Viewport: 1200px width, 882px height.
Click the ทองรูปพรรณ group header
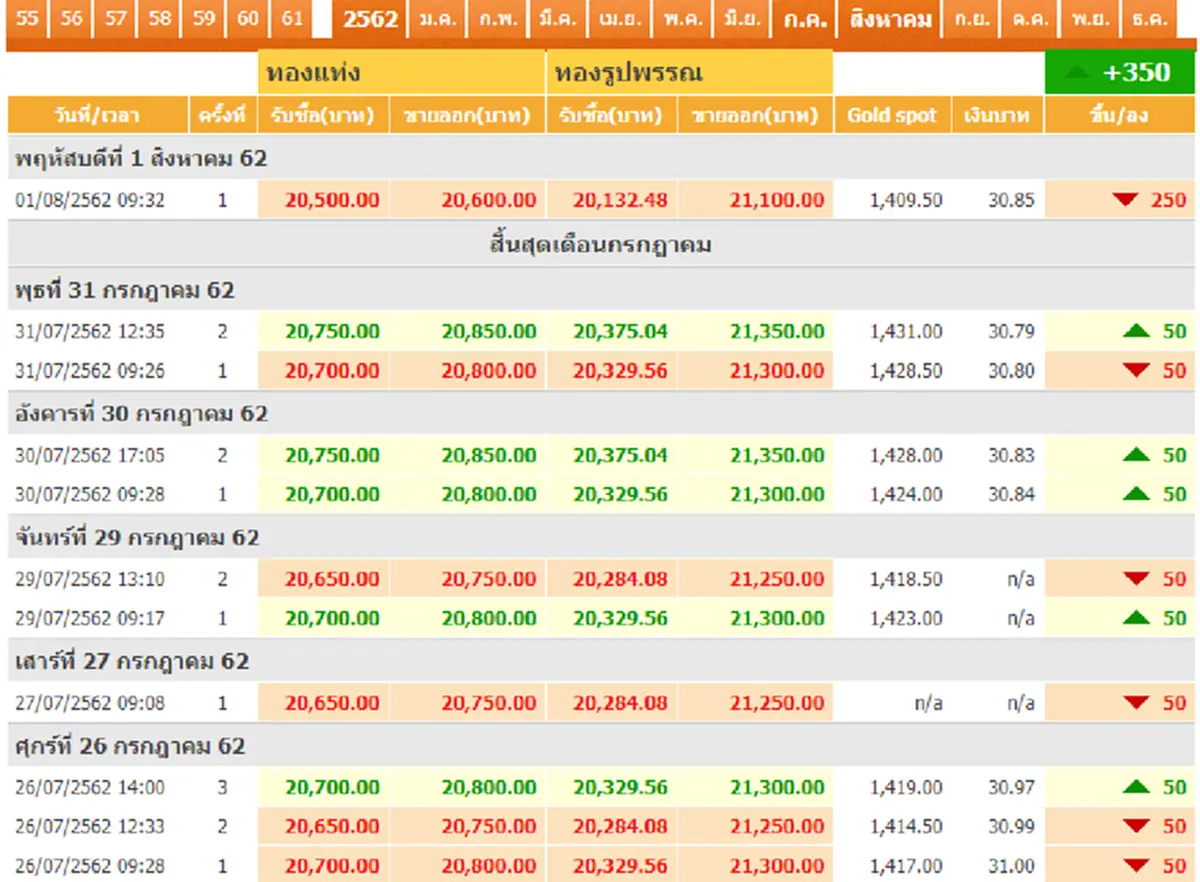click(x=690, y=73)
